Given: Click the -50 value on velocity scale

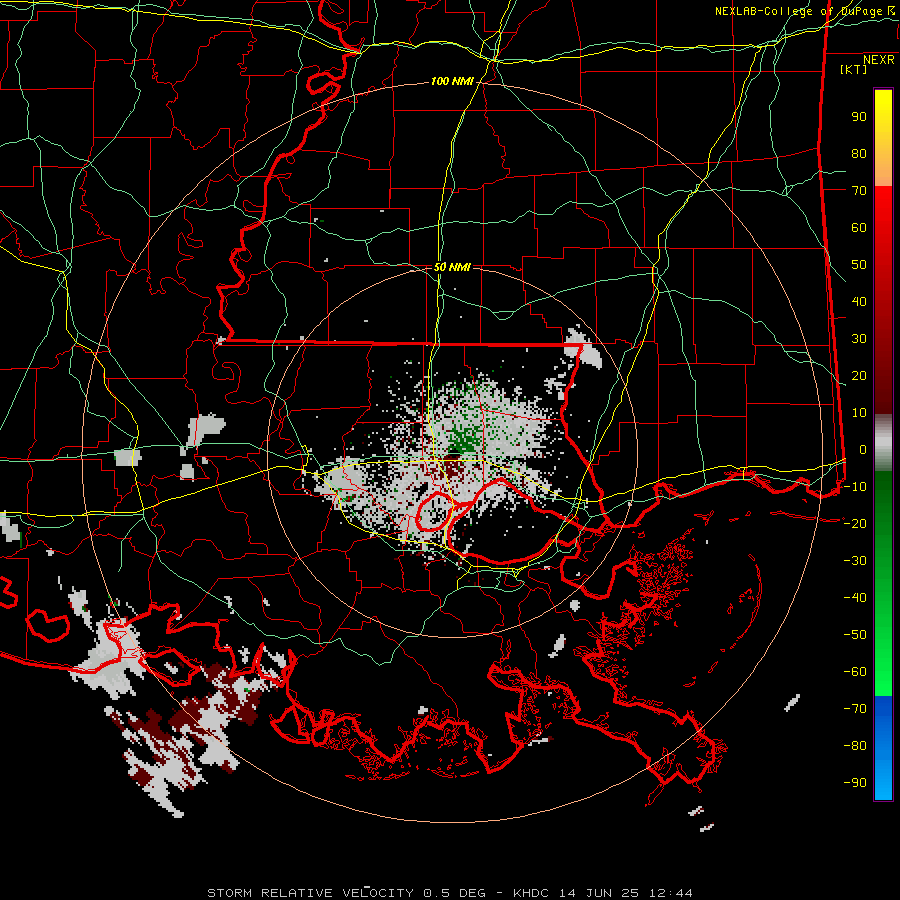Looking at the screenshot, I should 855,635.
